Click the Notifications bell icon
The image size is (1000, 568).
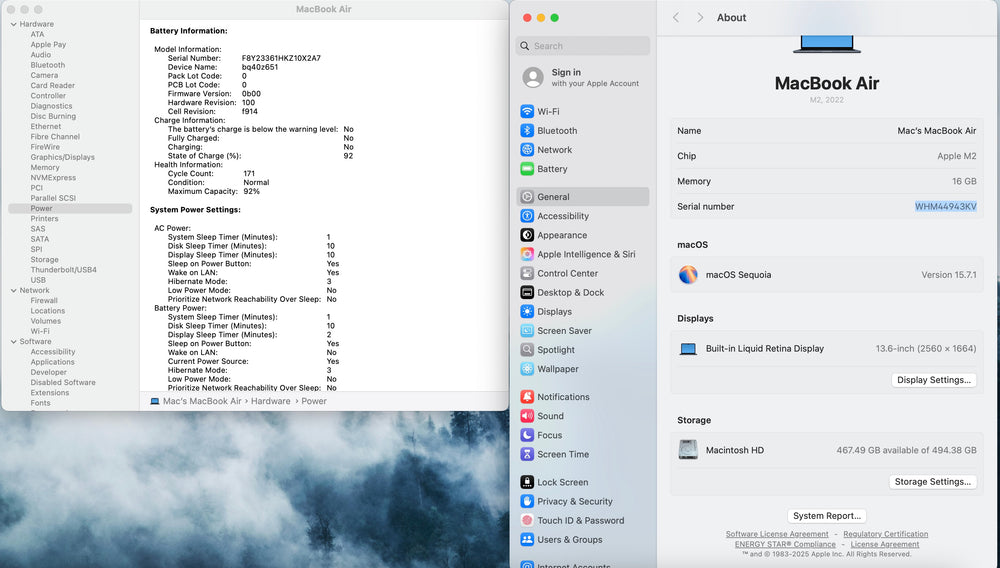tap(527, 397)
